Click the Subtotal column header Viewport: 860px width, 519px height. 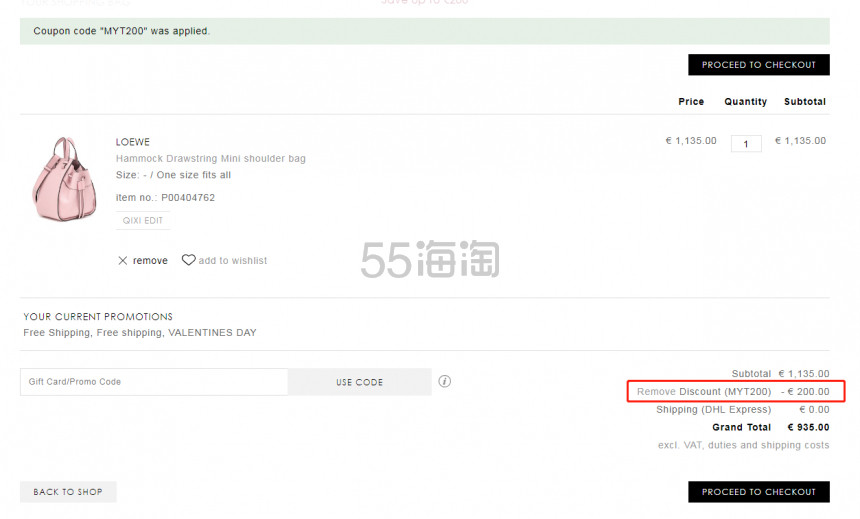pyautogui.click(x=805, y=101)
